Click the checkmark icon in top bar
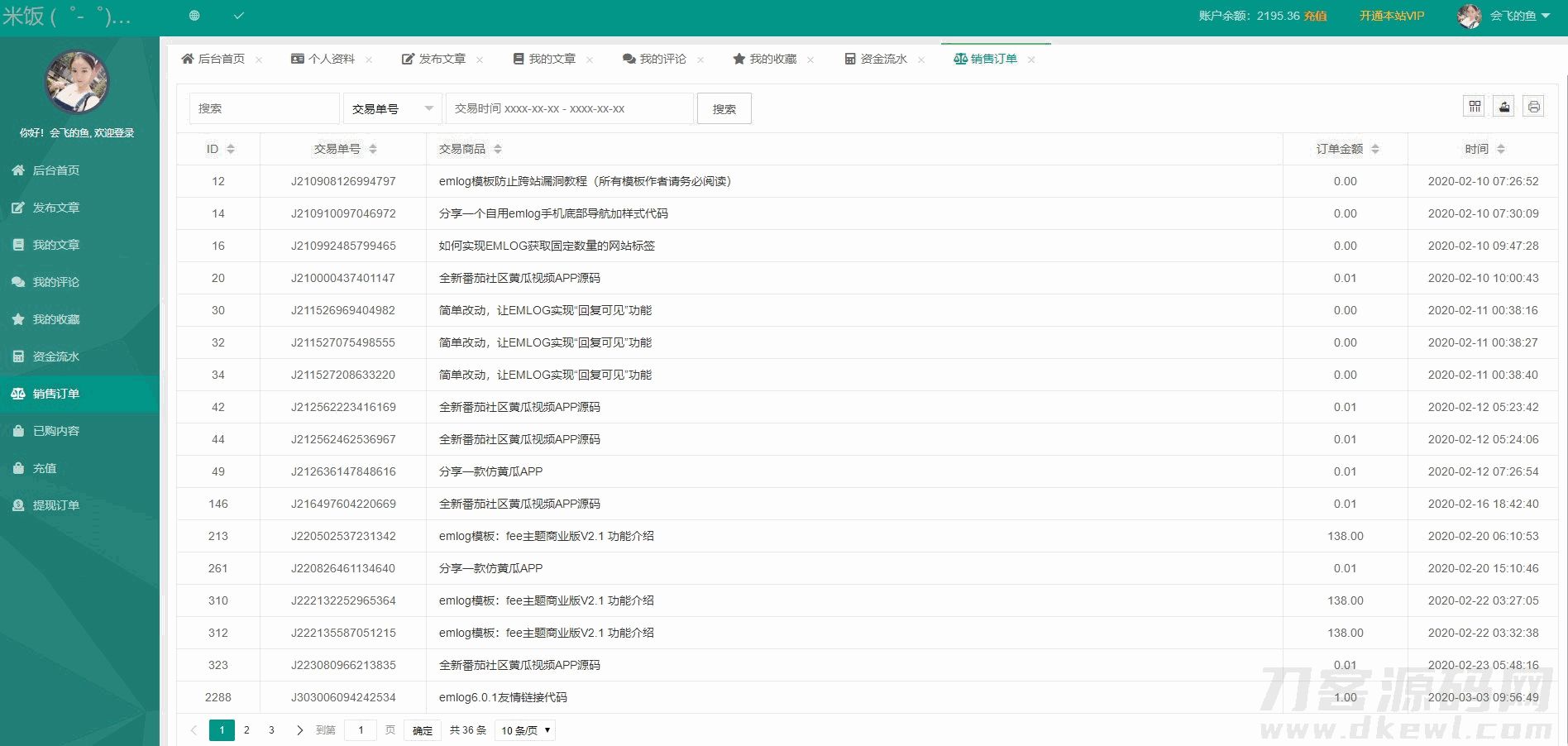The image size is (1568, 746). click(x=239, y=16)
